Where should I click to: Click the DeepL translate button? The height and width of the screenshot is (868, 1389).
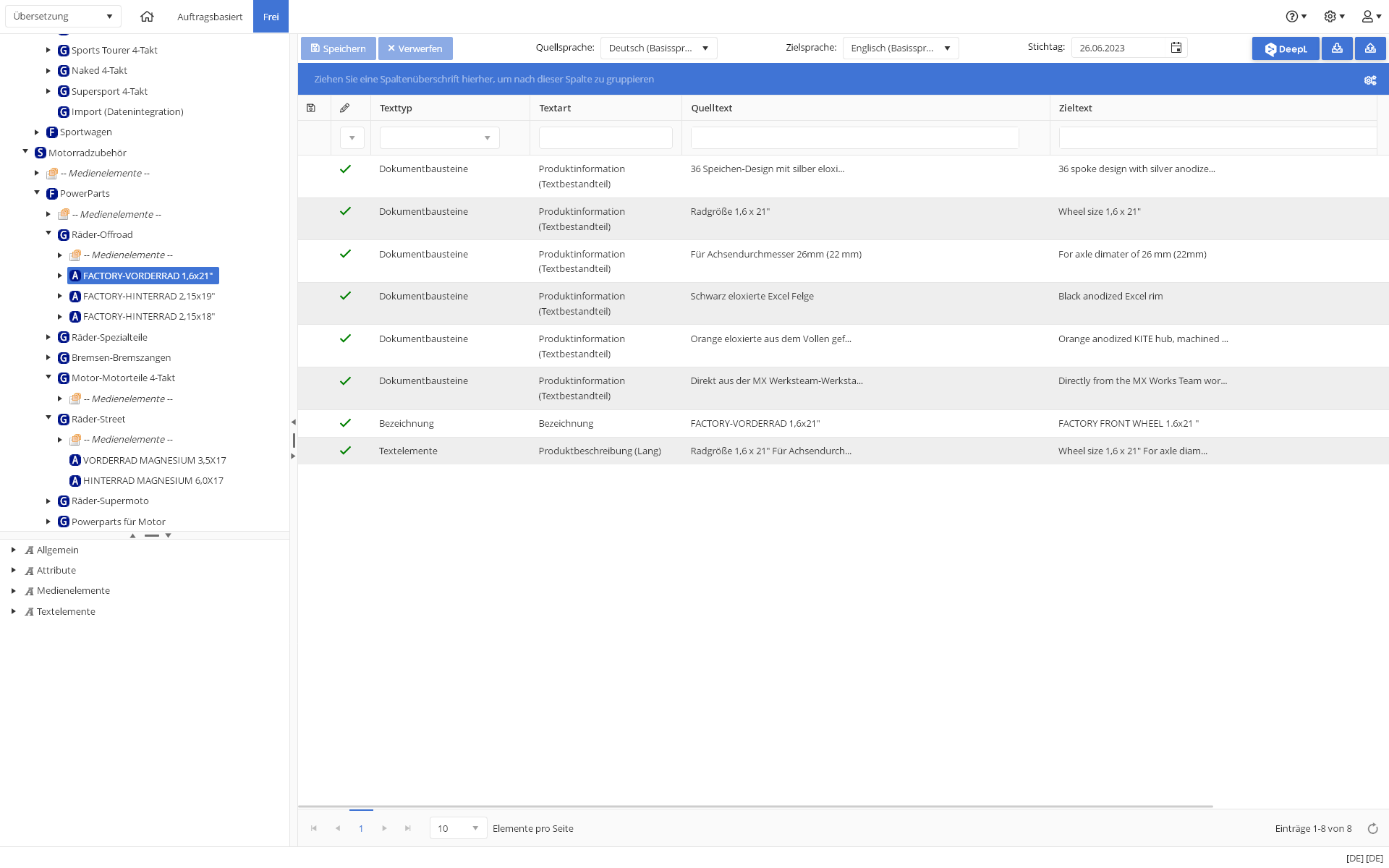pos(1286,48)
